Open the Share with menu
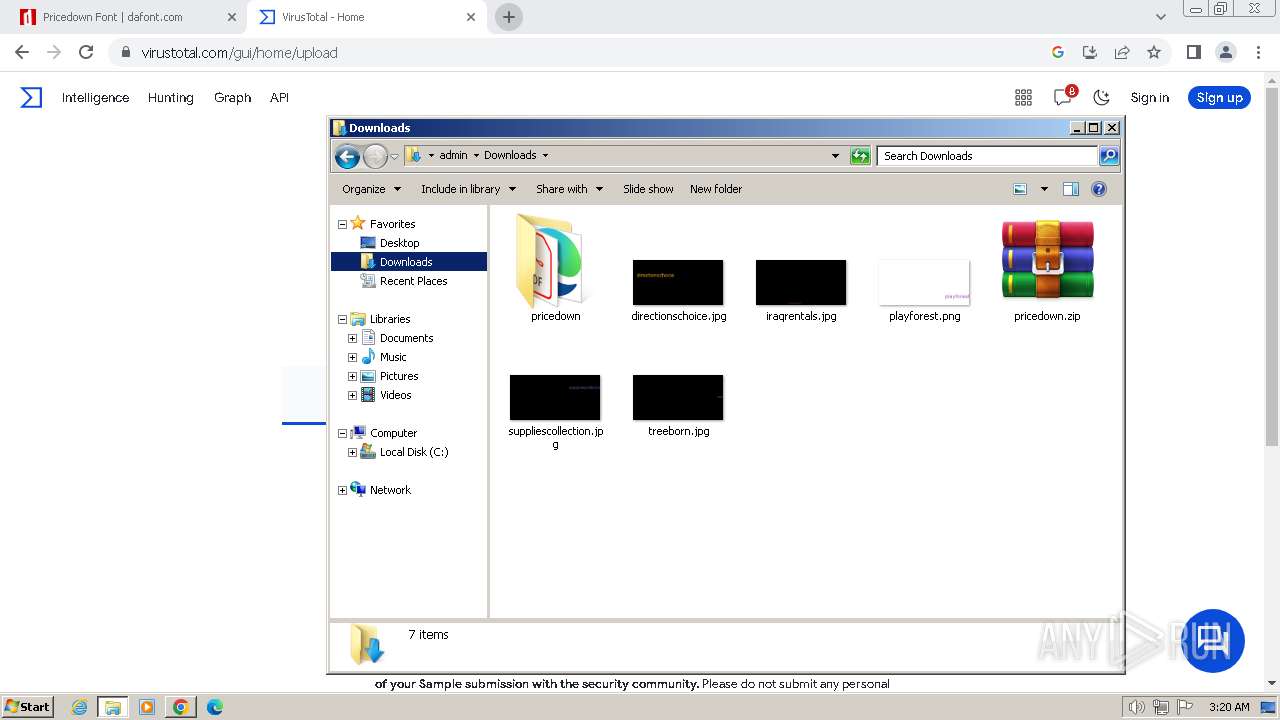This screenshot has height=720, width=1280. click(570, 189)
